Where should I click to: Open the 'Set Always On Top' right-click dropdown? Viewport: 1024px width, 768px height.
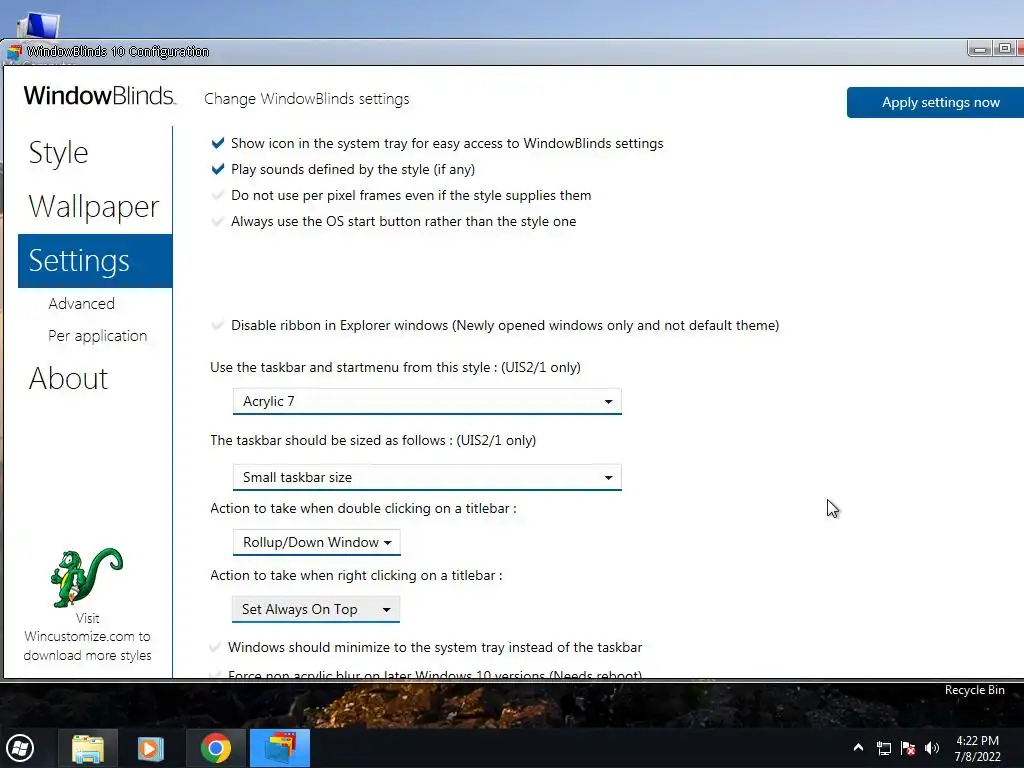[x=316, y=609]
